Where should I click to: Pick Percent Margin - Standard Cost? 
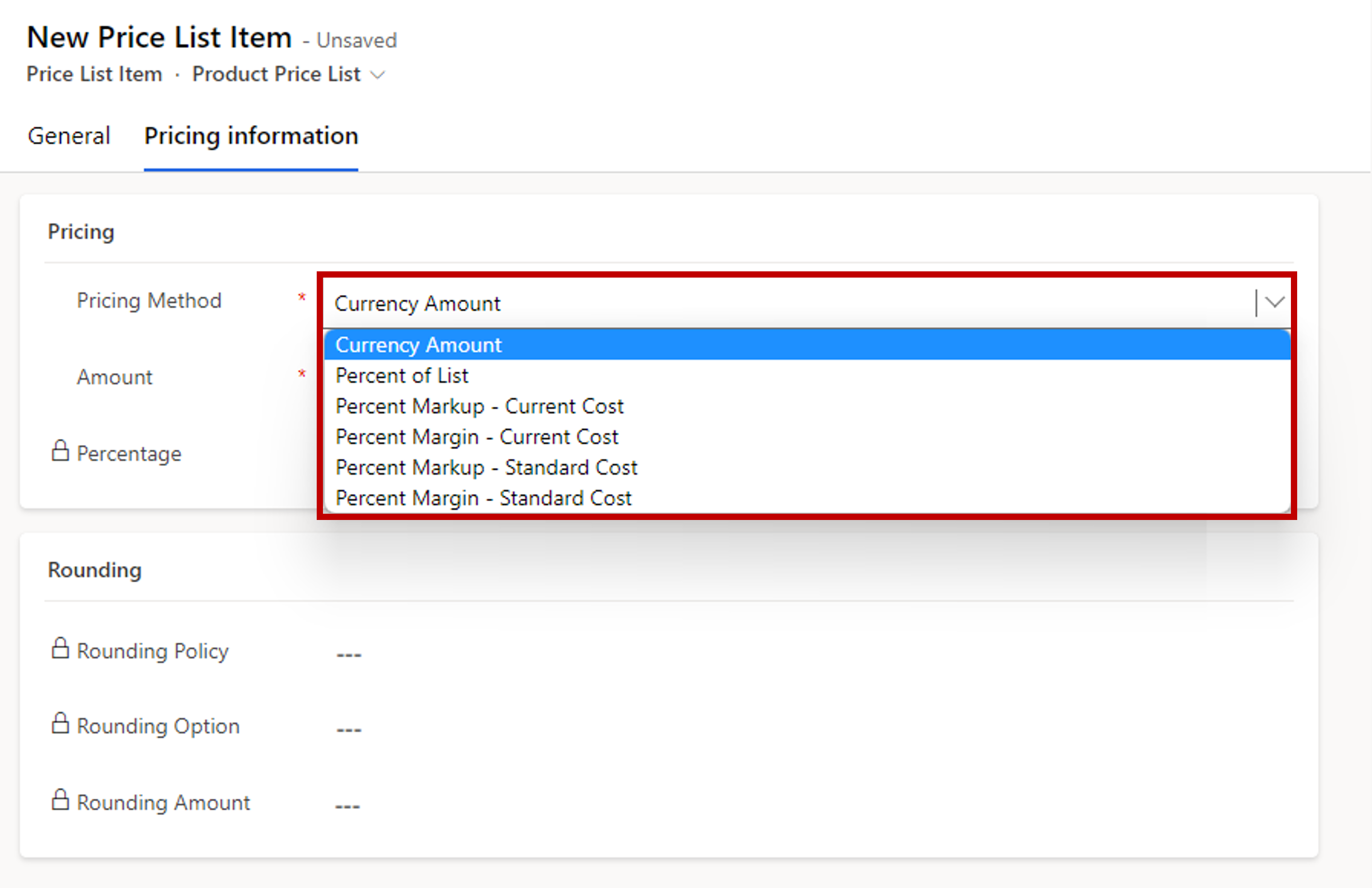tap(807, 498)
